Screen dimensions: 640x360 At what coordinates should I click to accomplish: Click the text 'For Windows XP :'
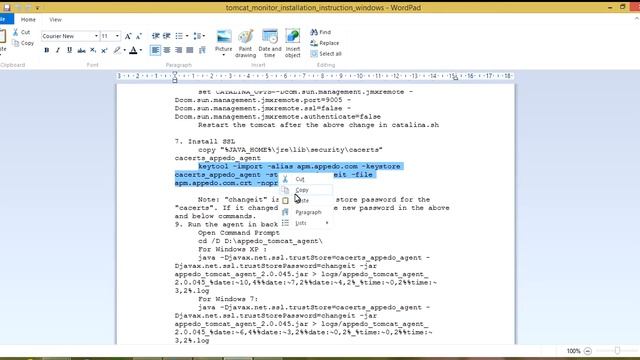pyautogui.click(x=232, y=249)
